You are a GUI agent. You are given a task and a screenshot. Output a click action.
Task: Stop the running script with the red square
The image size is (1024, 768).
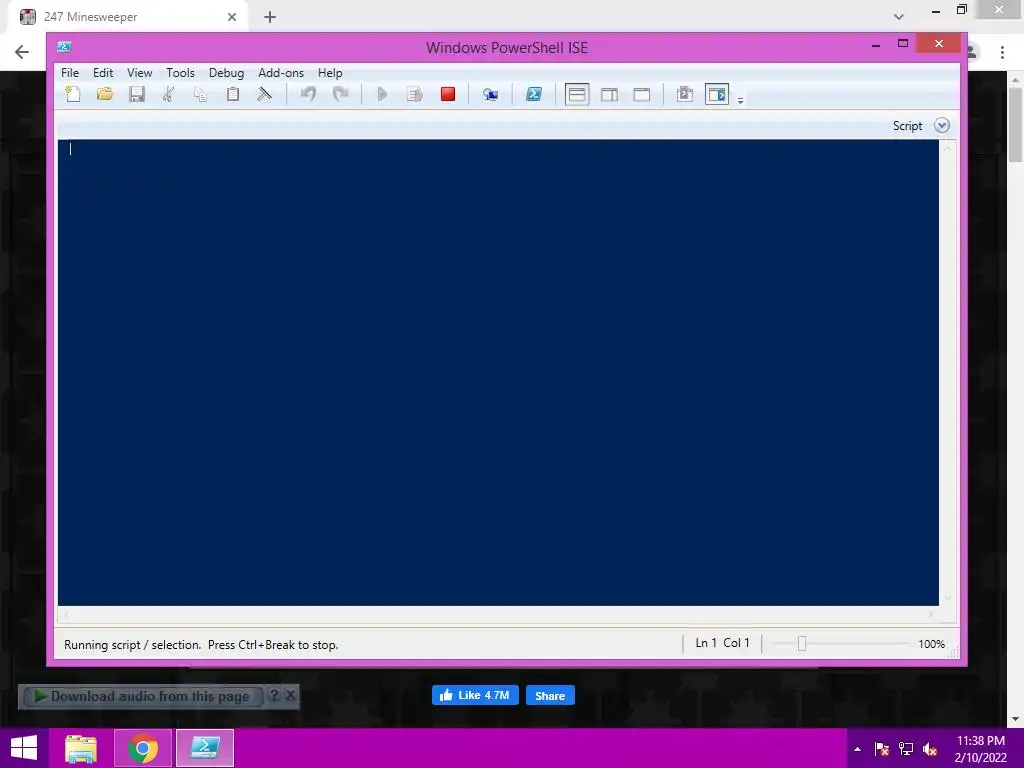(x=447, y=94)
